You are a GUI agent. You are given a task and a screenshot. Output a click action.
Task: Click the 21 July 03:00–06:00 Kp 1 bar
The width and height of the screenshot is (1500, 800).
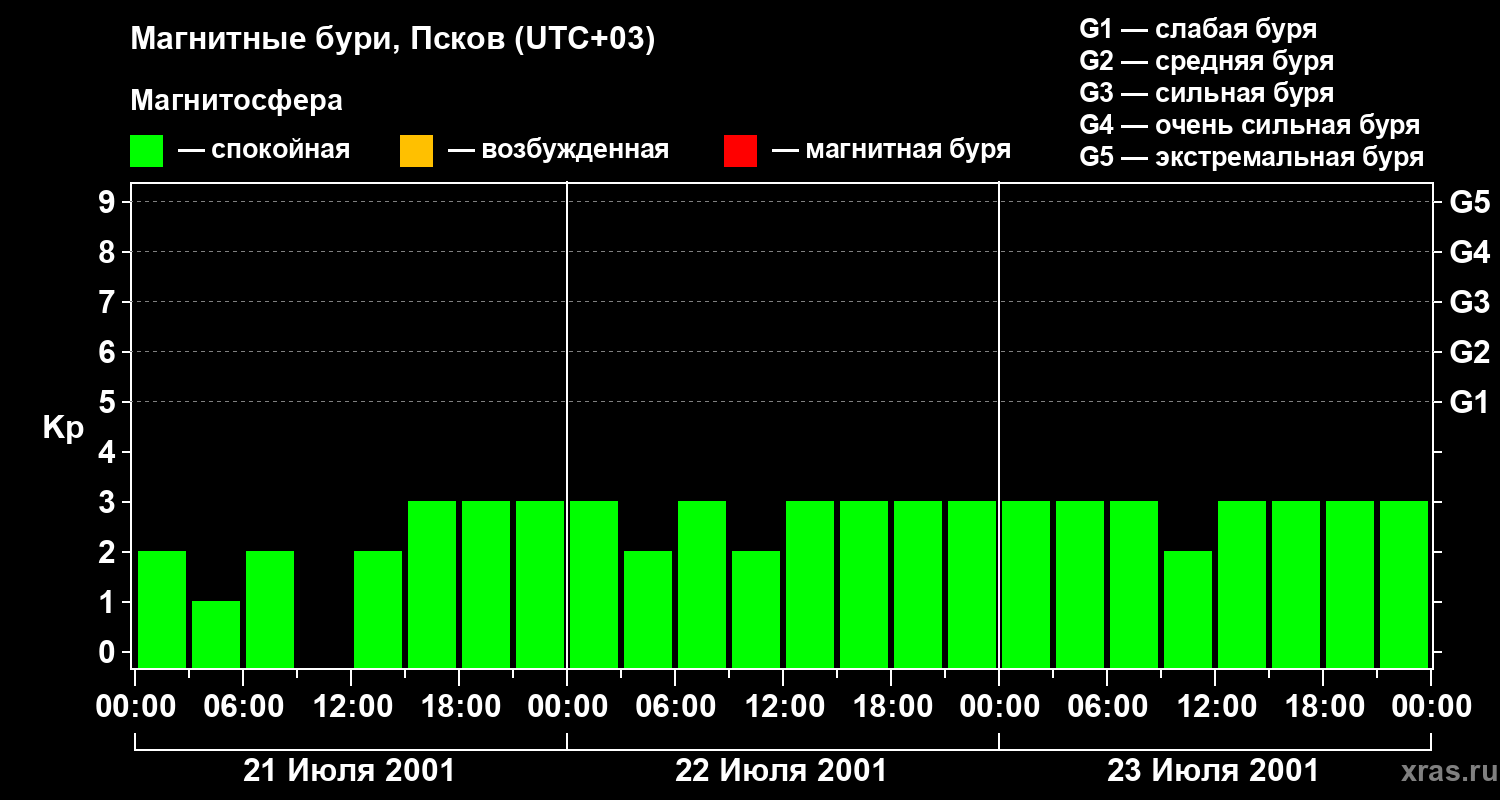pos(216,634)
